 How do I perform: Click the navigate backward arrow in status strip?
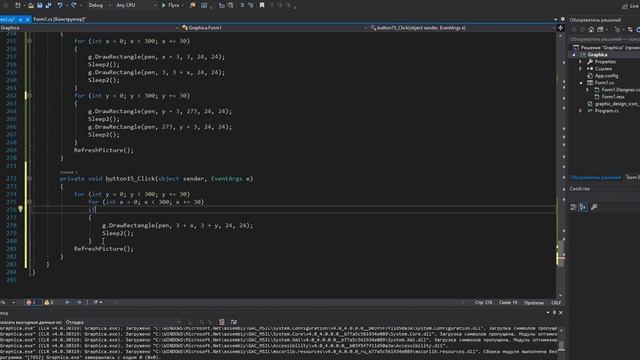(68, 302)
